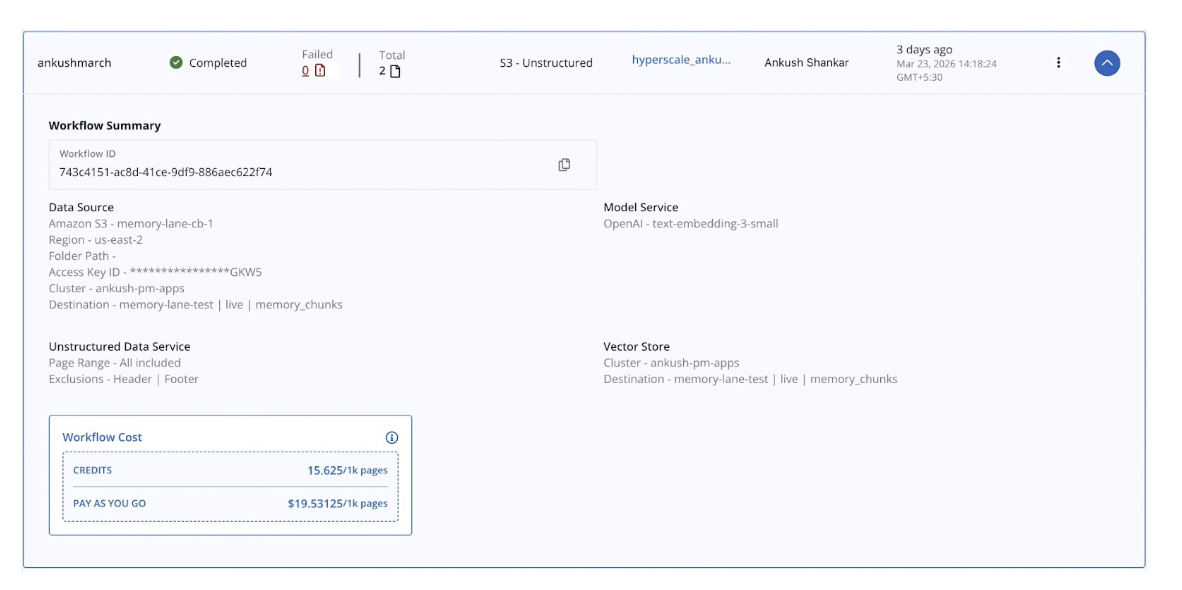Click the failed documents warning icon
Image resolution: width=1182 pixels, height=590 pixels.
[320, 71]
